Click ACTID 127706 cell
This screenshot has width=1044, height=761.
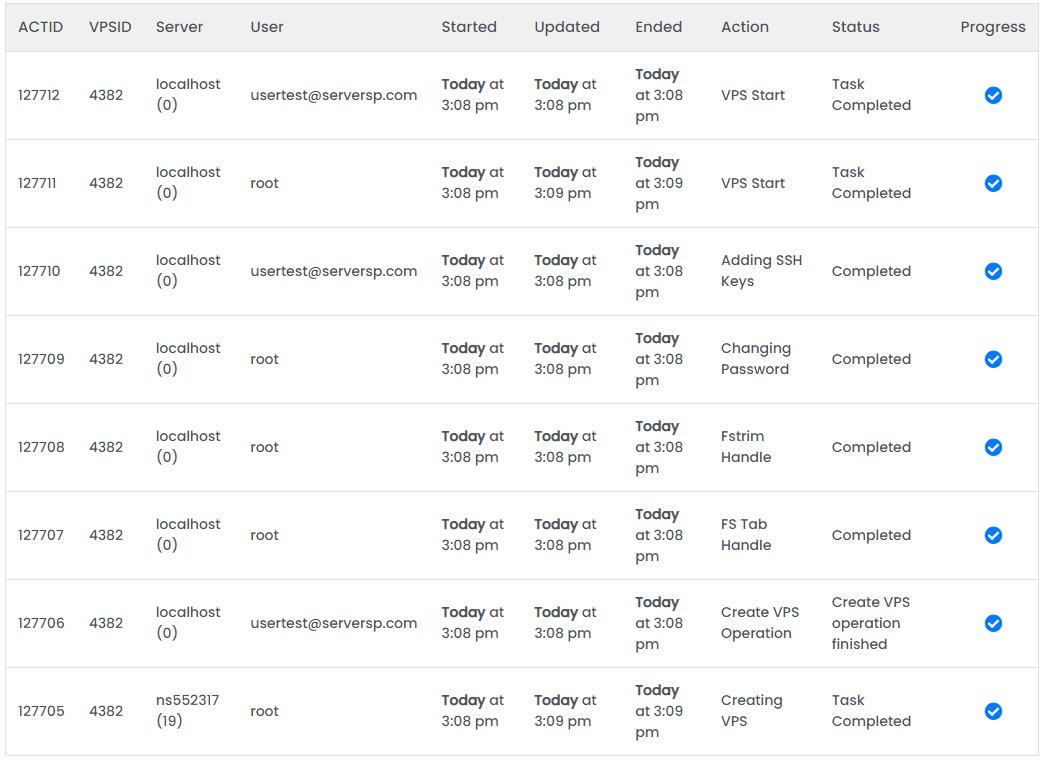point(41,623)
